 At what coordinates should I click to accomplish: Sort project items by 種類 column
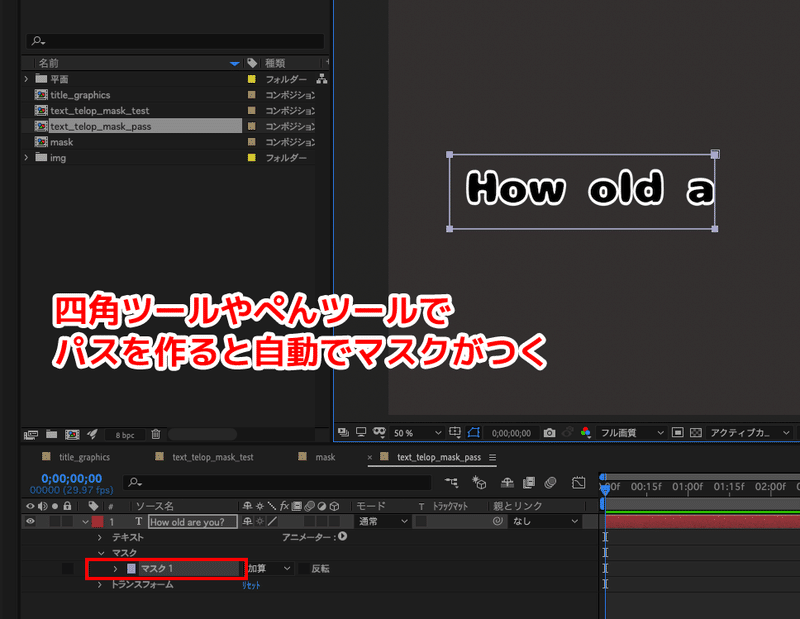[x=275, y=63]
